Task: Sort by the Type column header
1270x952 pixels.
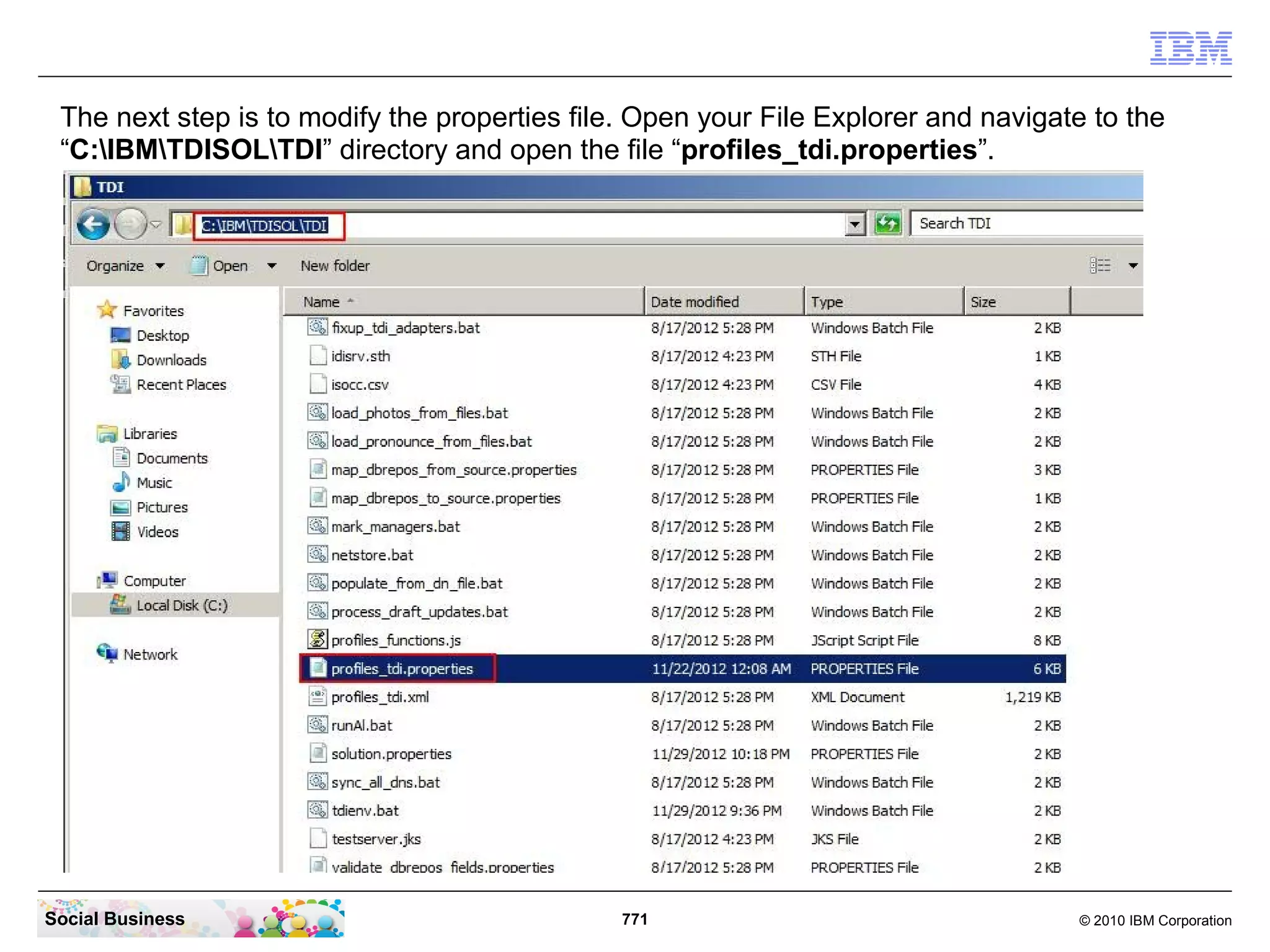Action: click(884, 302)
